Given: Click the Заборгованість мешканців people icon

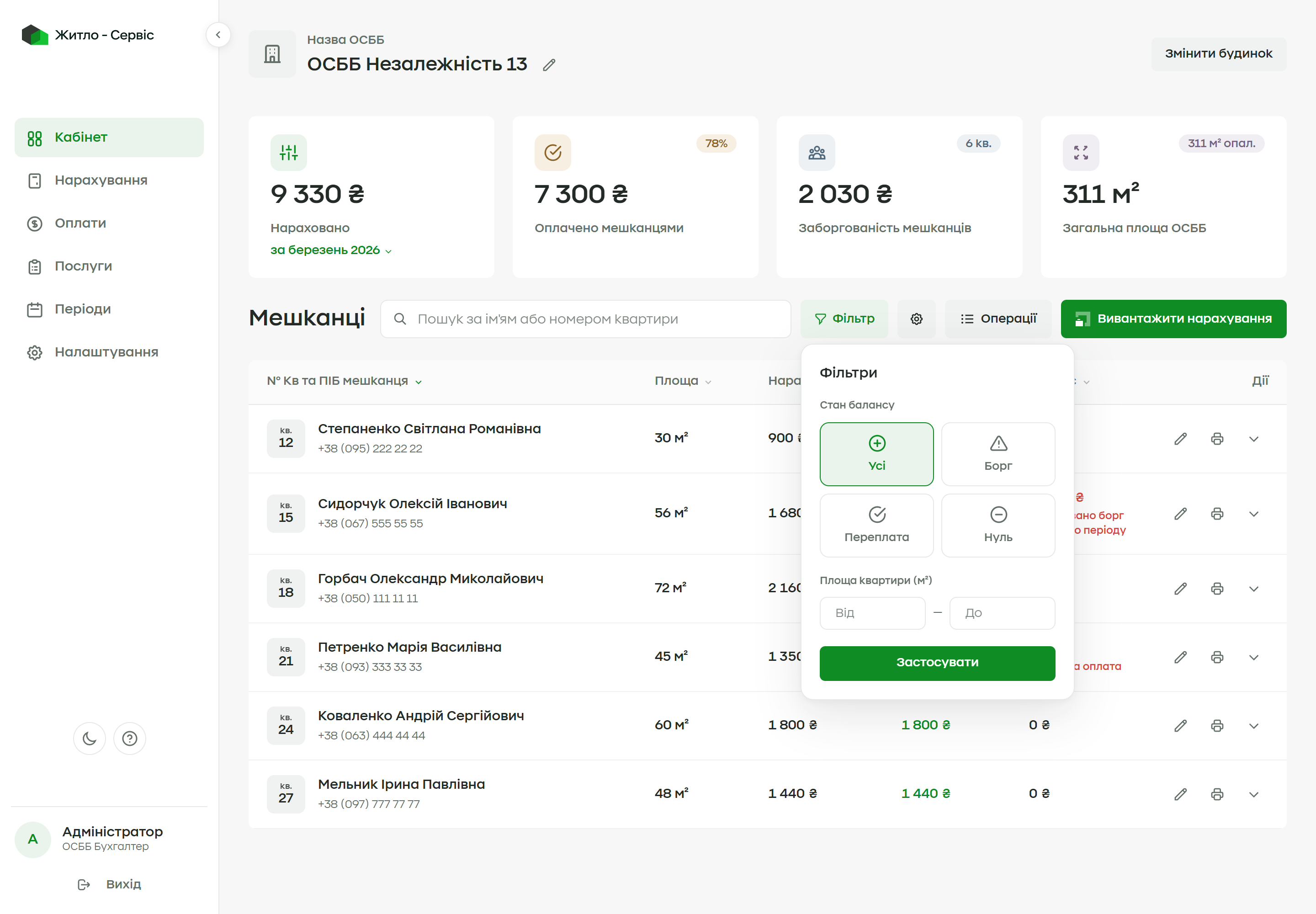Looking at the screenshot, I should 817,152.
